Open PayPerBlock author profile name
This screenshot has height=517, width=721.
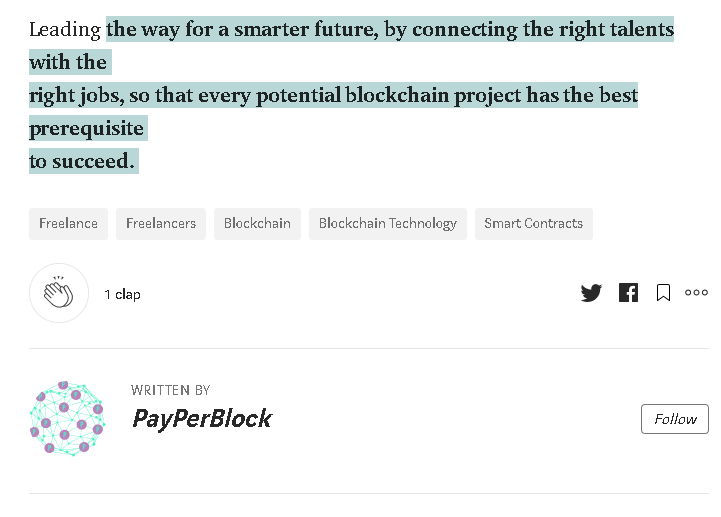pos(202,419)
